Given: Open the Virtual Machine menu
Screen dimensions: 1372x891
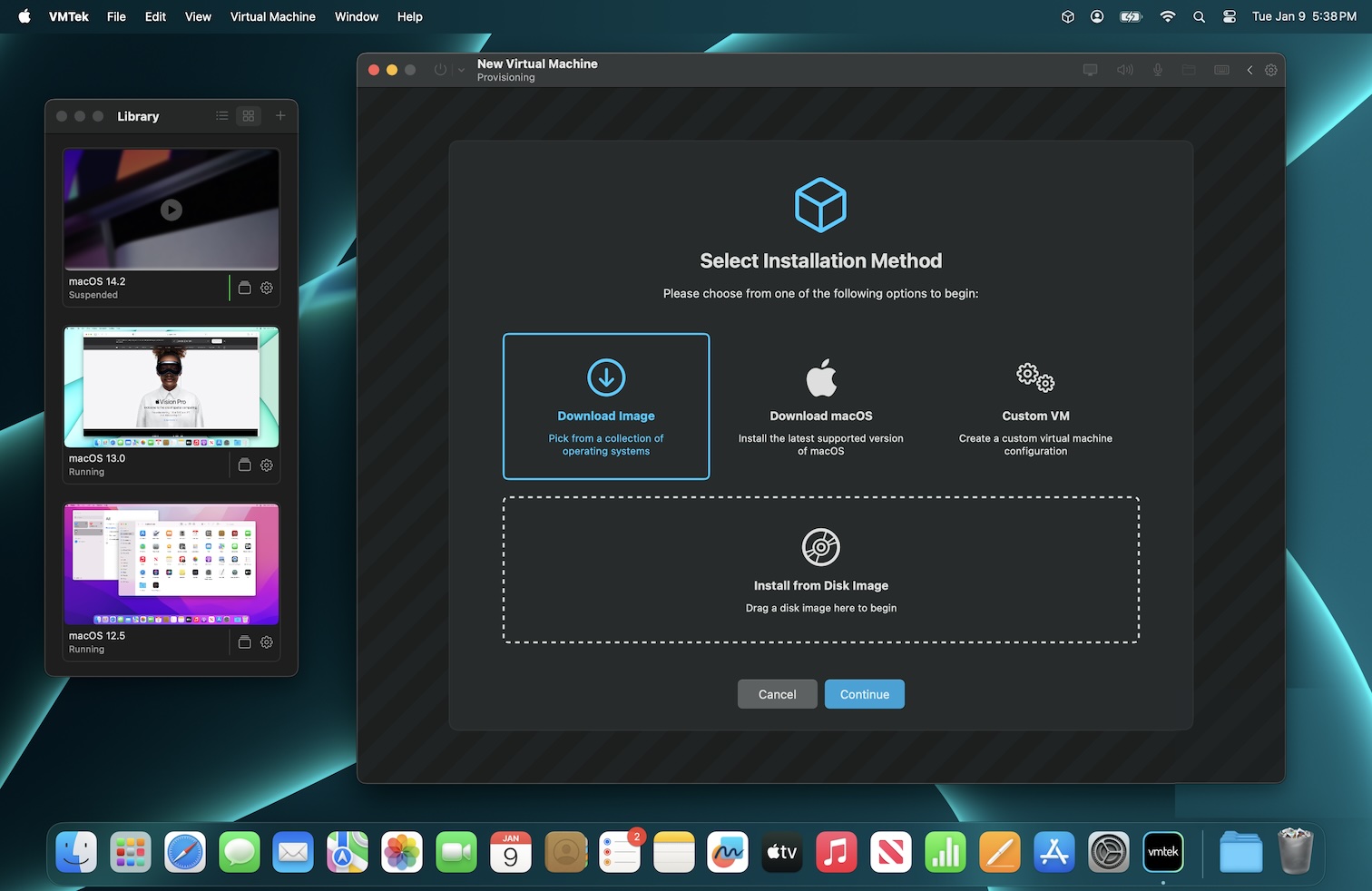Looking at the screenshot, I should pyautogui.click(x=272, y=16).
